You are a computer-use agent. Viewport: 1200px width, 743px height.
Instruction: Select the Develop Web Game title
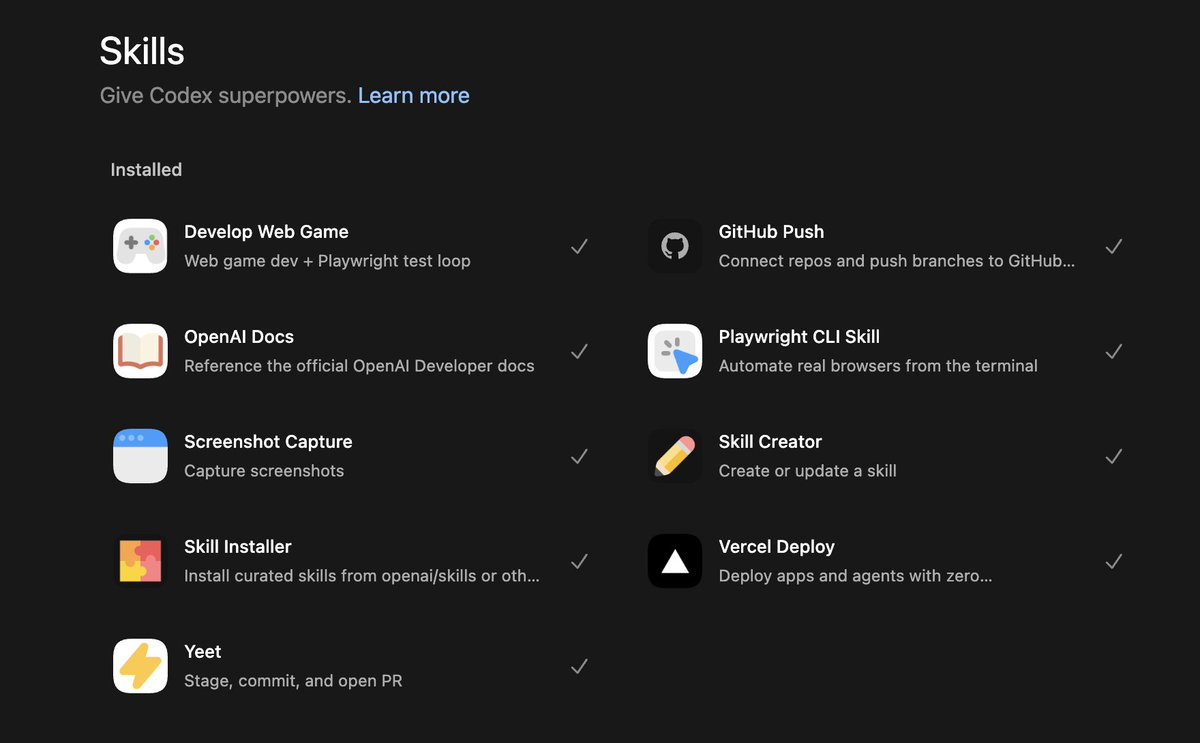click(x=266, y=232)
